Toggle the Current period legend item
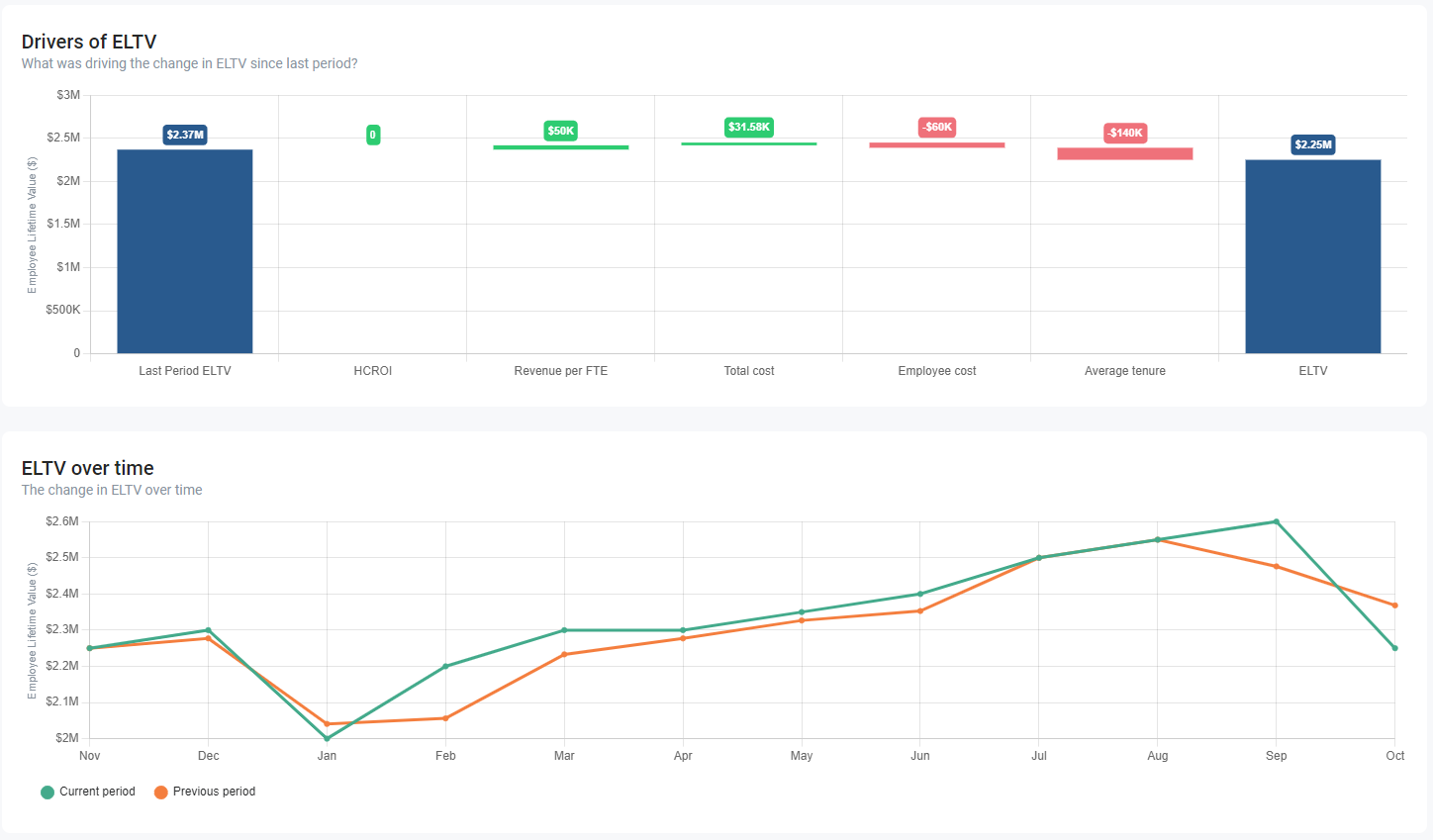The image size is (1433, 840). (87, 792)
